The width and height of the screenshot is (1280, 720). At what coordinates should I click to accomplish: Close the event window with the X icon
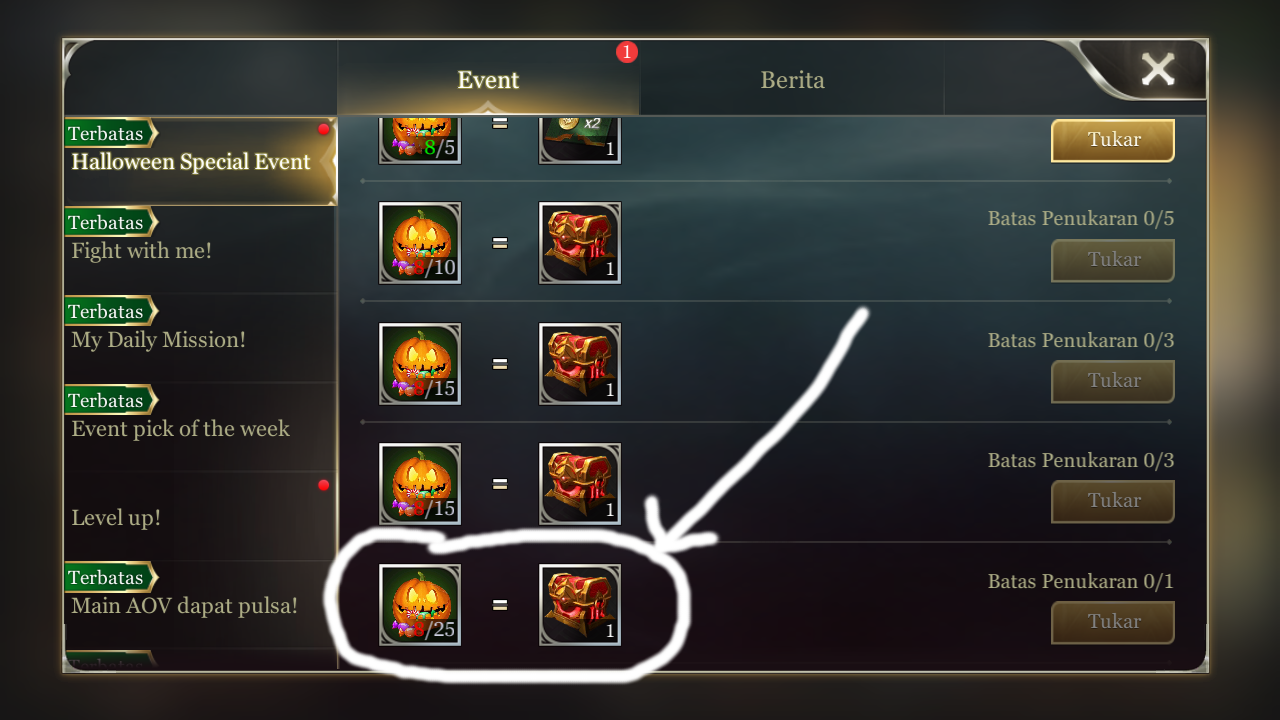[x=1158, y=69]
